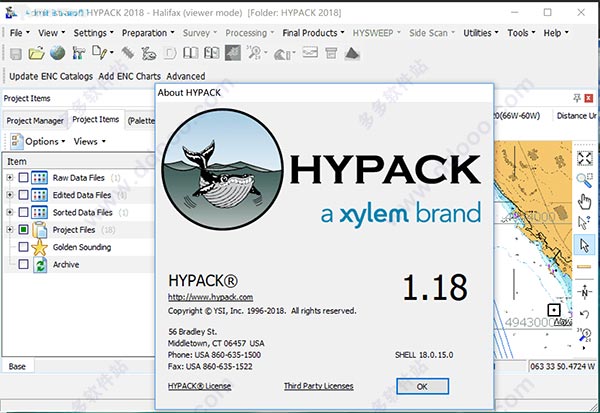Click the dark gray square image toolbar icon
This screenshot has height=413, width=600.
[233, 53]
